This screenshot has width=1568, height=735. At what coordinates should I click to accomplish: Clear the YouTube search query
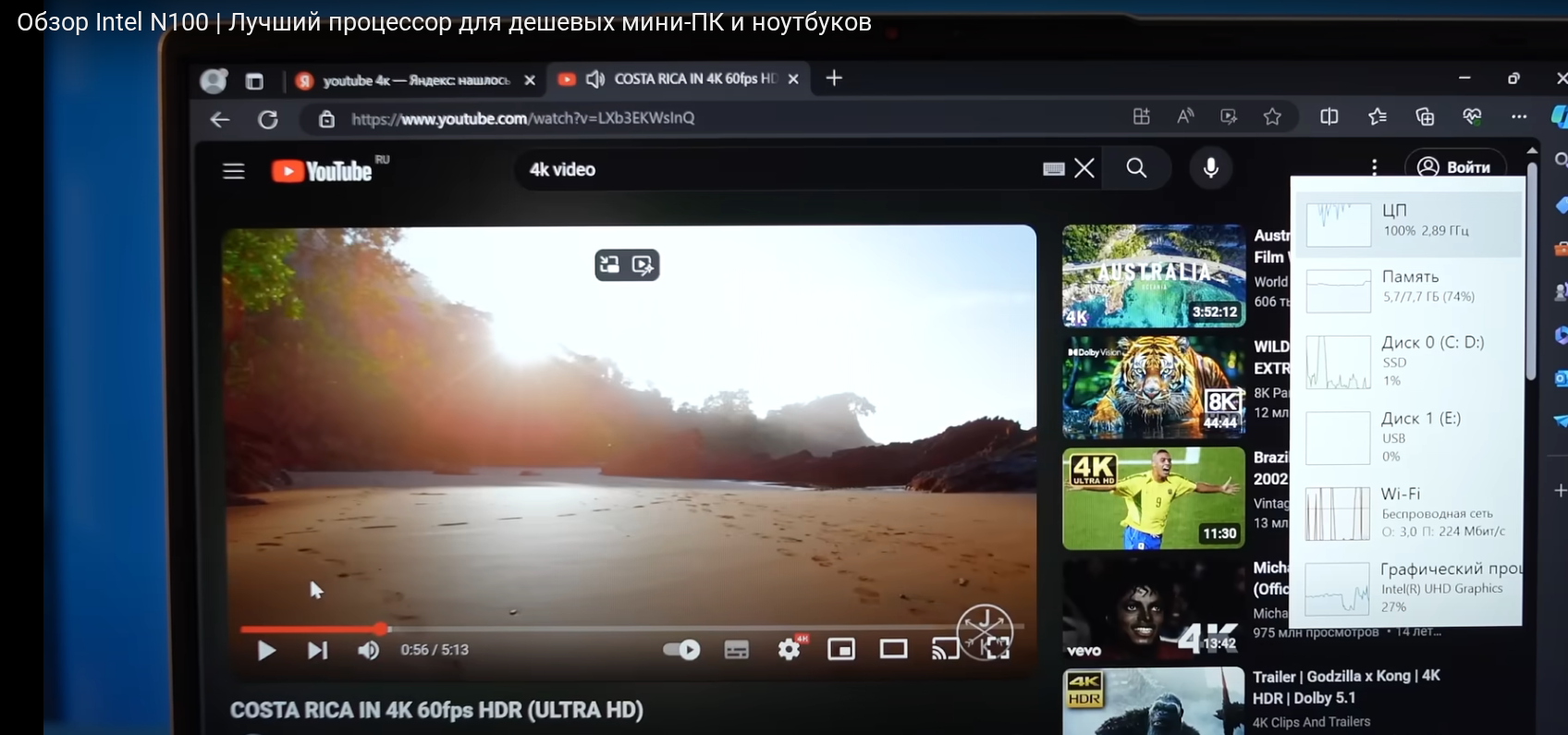pos(1084,168)
